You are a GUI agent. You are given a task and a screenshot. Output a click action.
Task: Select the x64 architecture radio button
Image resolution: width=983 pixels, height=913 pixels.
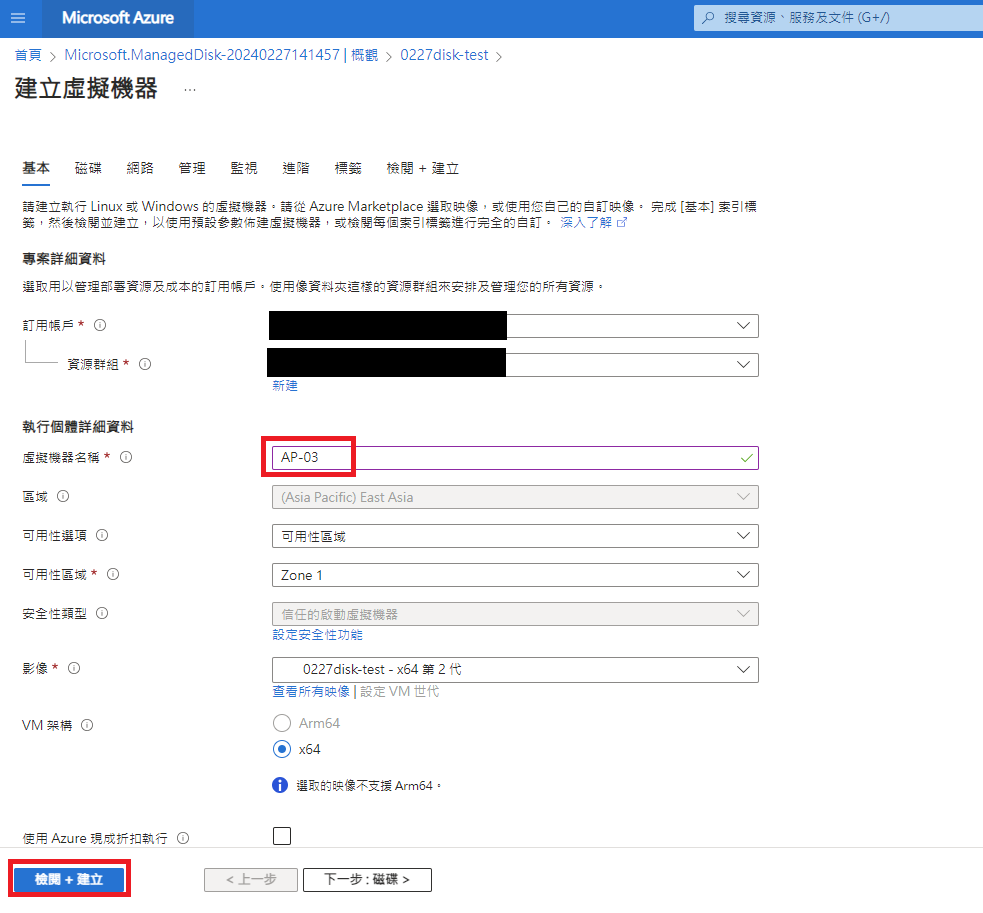pyautogui.click(x=282, y=749)
